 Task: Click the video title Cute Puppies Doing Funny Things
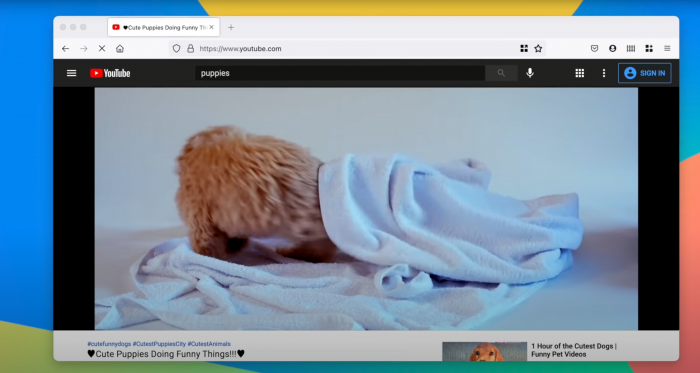click(x=166, y=354)
